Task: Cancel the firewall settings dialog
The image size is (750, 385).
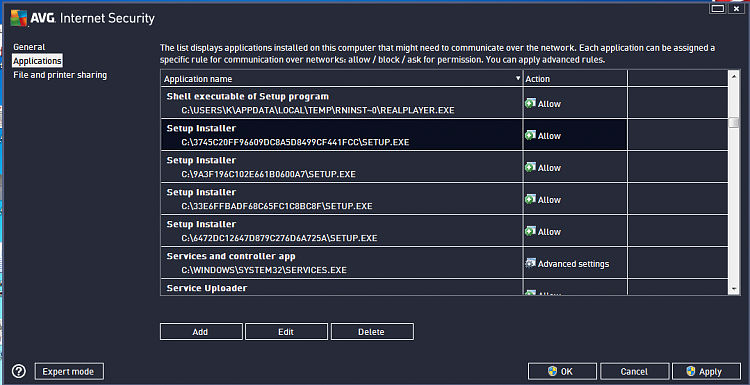Action: [x=634, y=372]
